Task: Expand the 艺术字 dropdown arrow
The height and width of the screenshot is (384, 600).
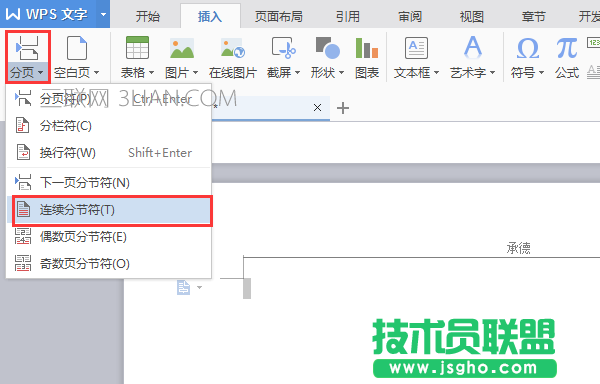Action: pos(492,72)
